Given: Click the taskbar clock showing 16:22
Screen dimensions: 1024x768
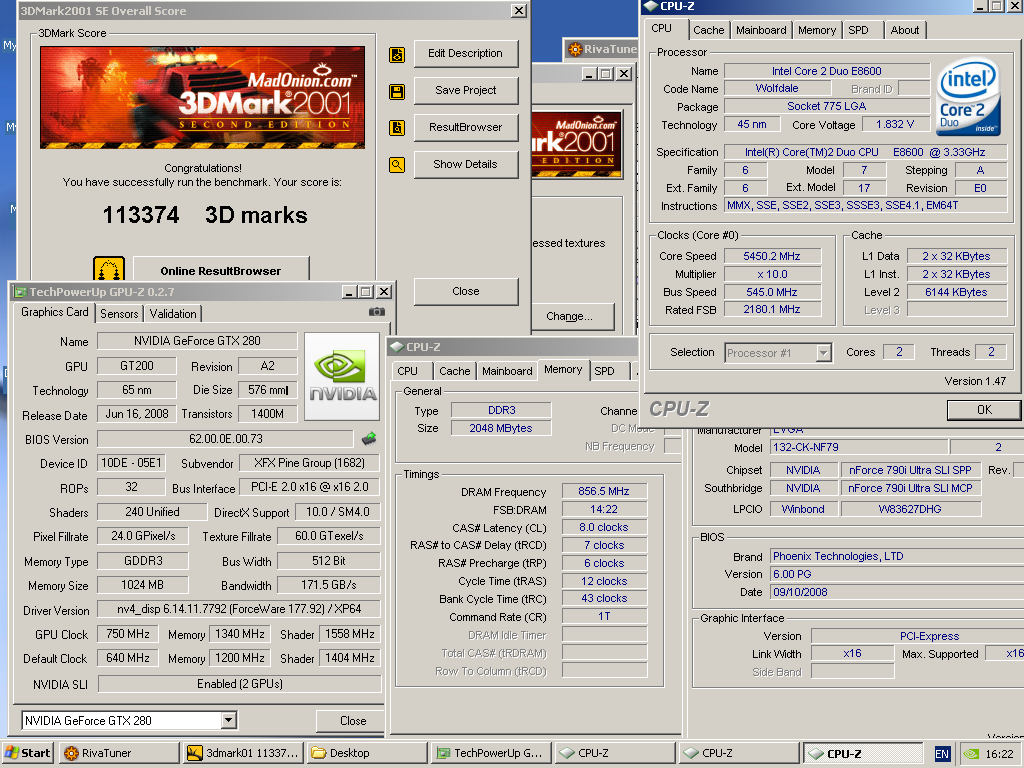Looking at the screenshot, I should [999, 754].
